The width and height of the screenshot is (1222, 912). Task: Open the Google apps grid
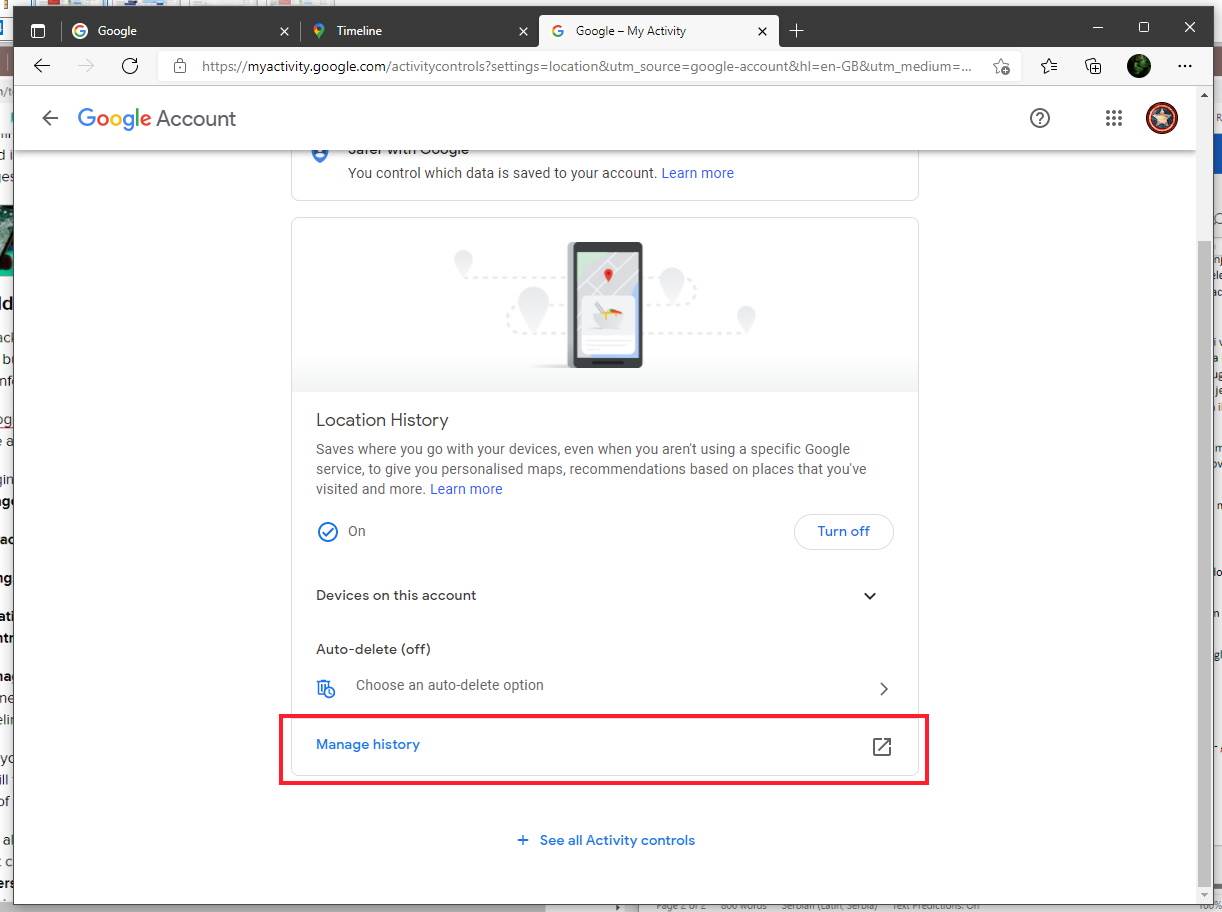[x=1113, y=118]
